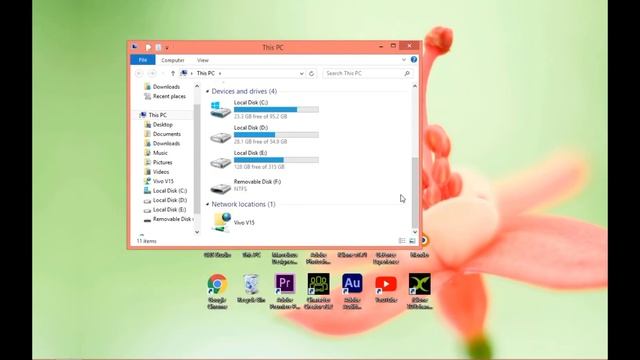The image size is (640, 360).
Task: Click 'Local Disk (C:)' drive name text
Action: click(251, 102)
